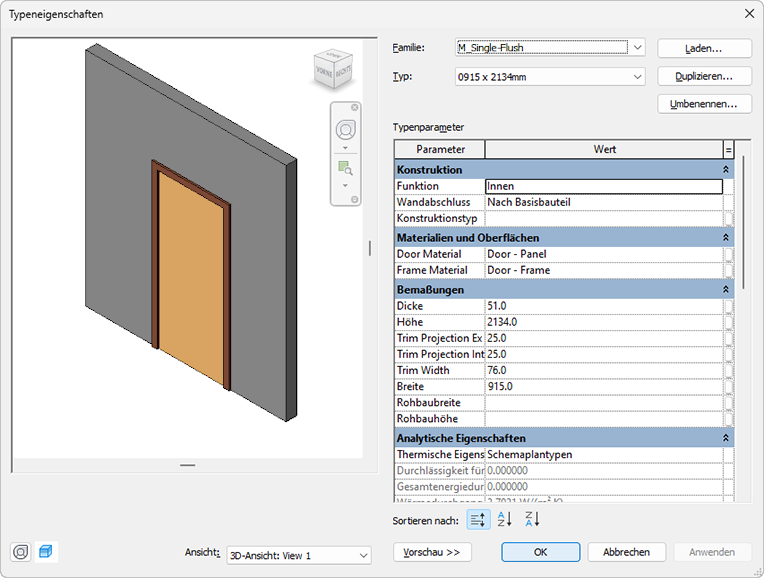The width and height of the screenshot is (764, 578).
Task: Click the ViewCube in the preview
Action: [333, 69]
